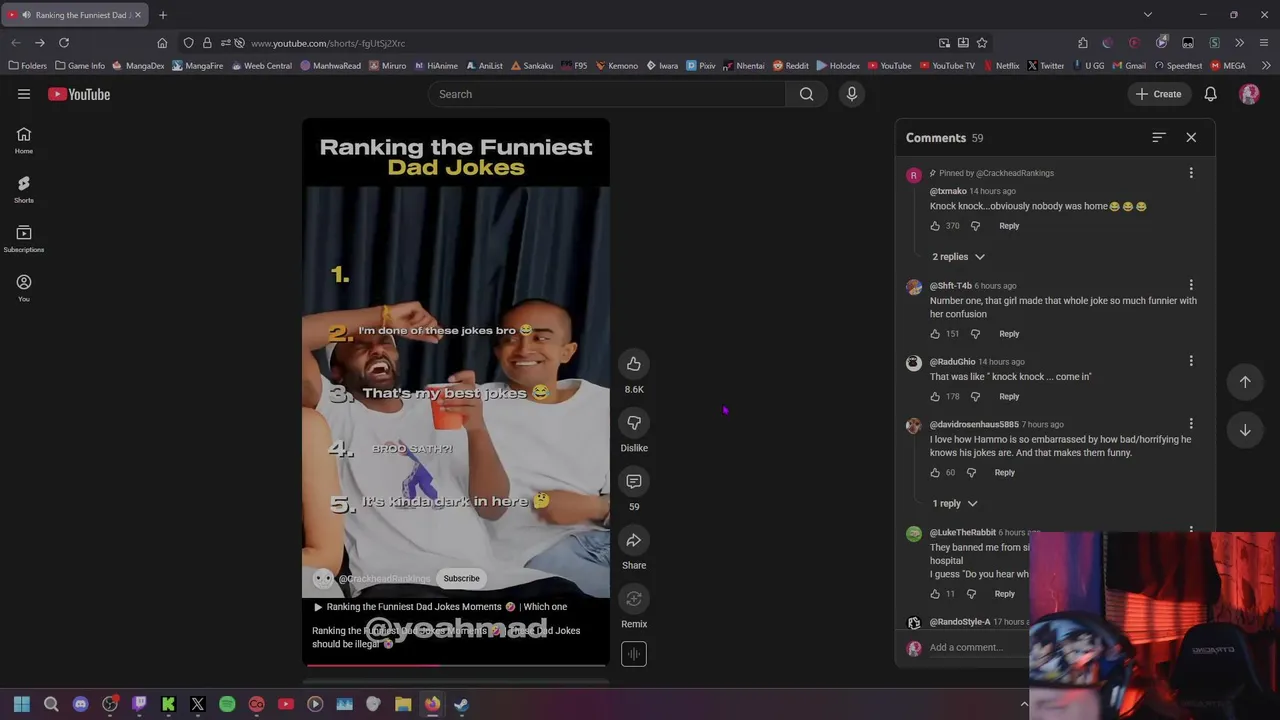The image size is (1280, 720).
Task: Expand 1 reply under @davidrosenhaus5885's comment
Action: 954,504
